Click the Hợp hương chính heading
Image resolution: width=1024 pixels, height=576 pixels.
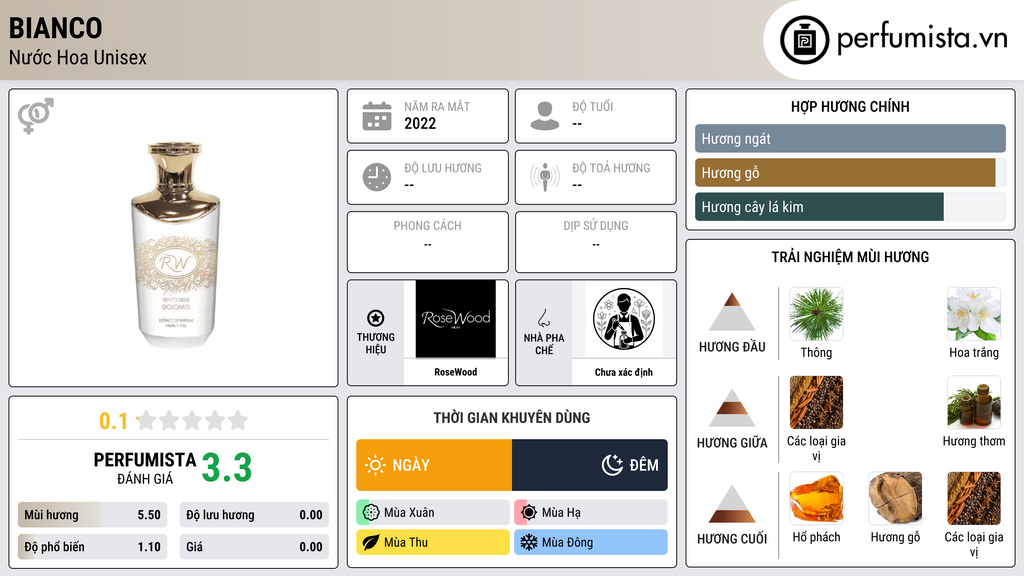[850, 106]
